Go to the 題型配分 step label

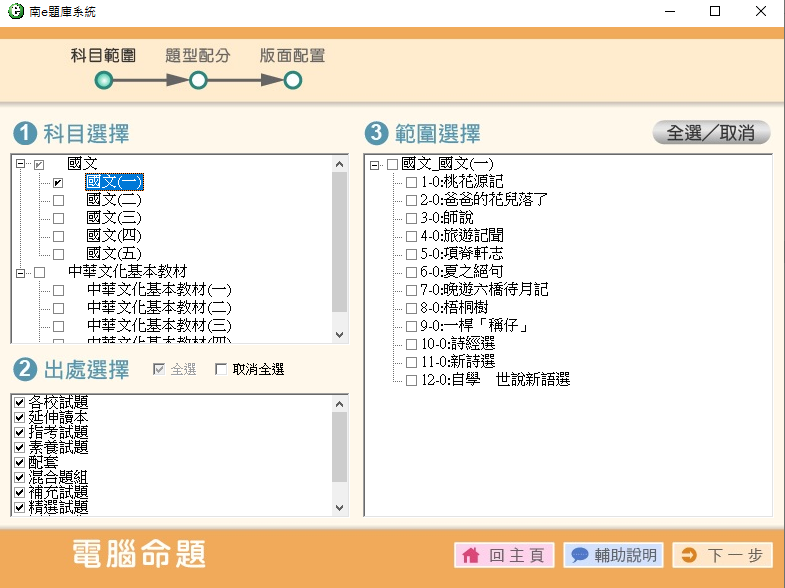pos(198,56)
